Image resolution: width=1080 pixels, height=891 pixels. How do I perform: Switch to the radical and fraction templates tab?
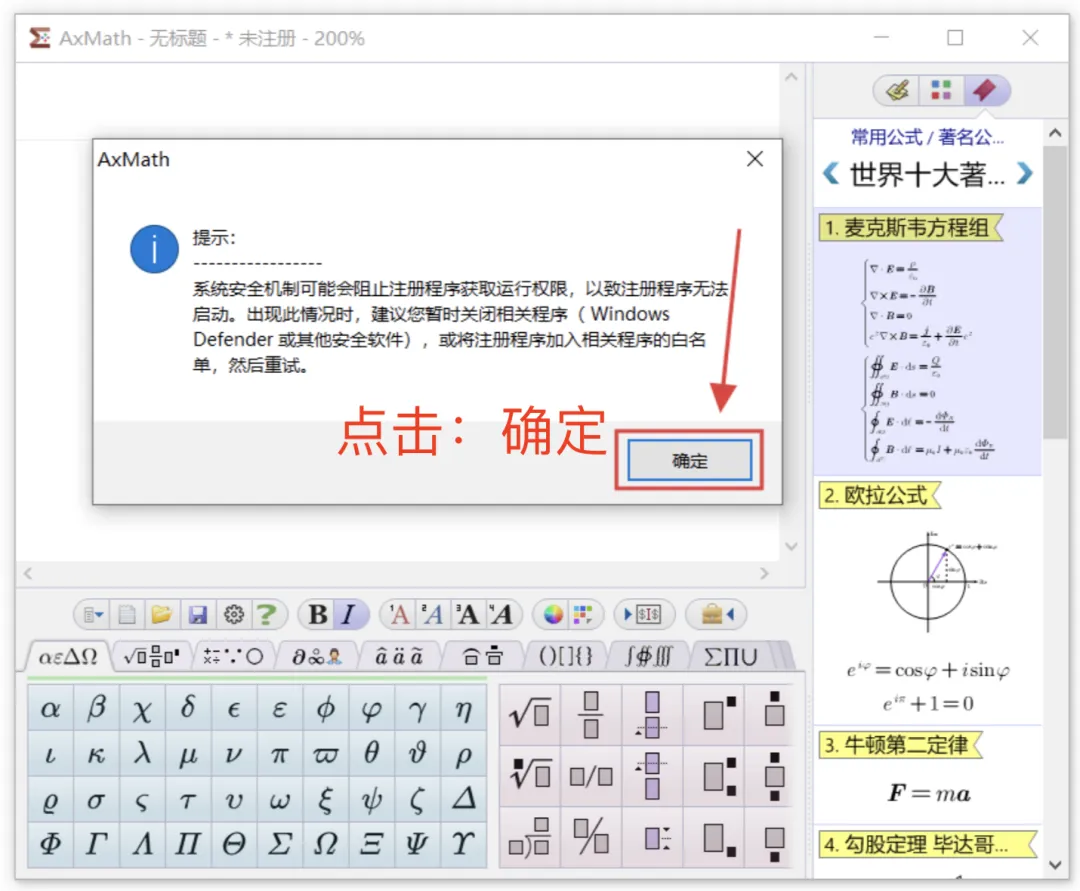152,657
